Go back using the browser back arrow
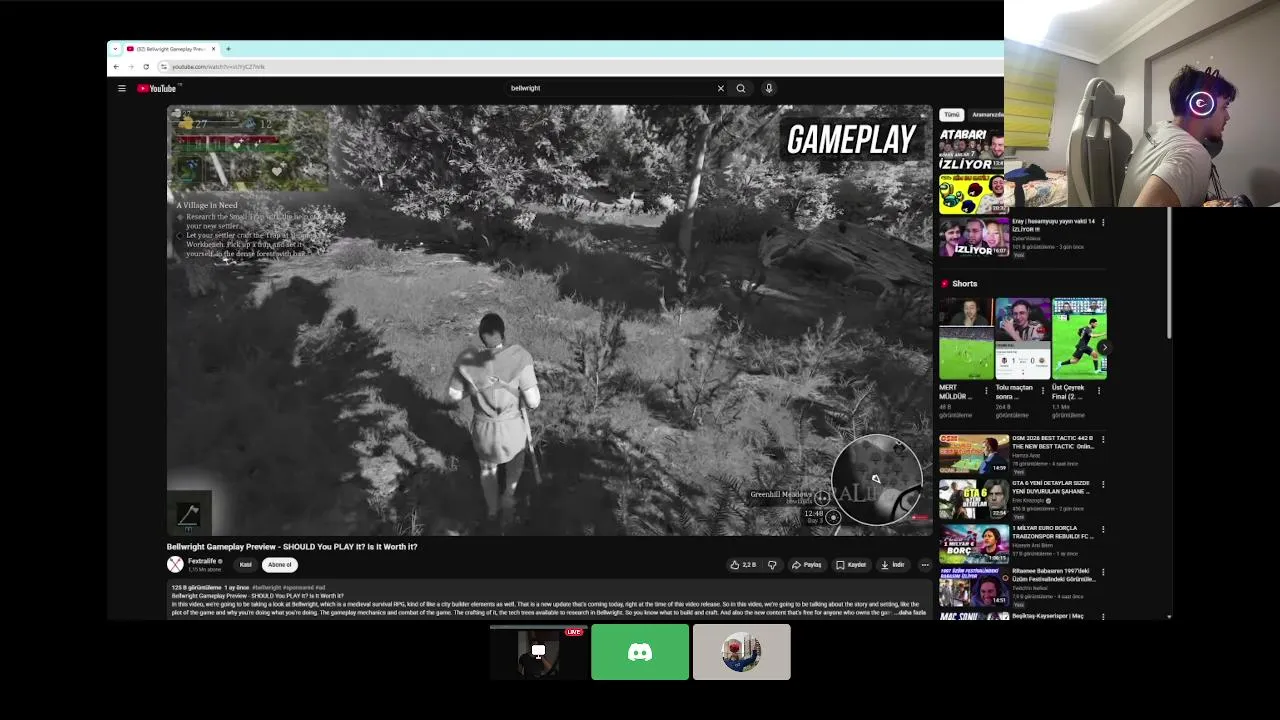The height and width of the screenshot is (720, 1280). (116, 67)
